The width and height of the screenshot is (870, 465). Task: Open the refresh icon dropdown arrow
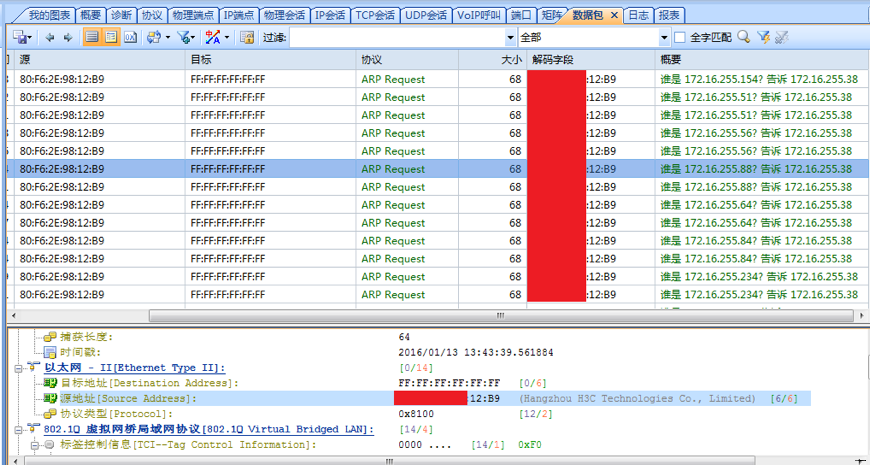point(168,38)
